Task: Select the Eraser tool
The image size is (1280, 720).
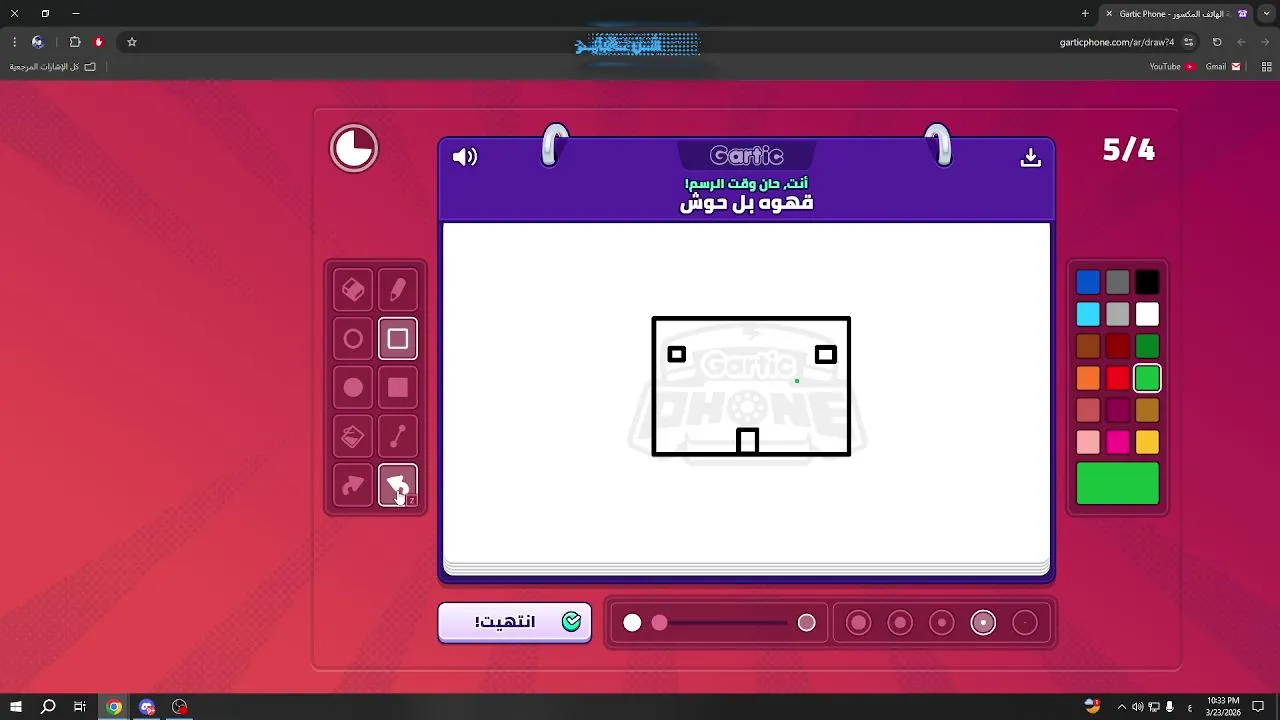Action: [353, 290]
